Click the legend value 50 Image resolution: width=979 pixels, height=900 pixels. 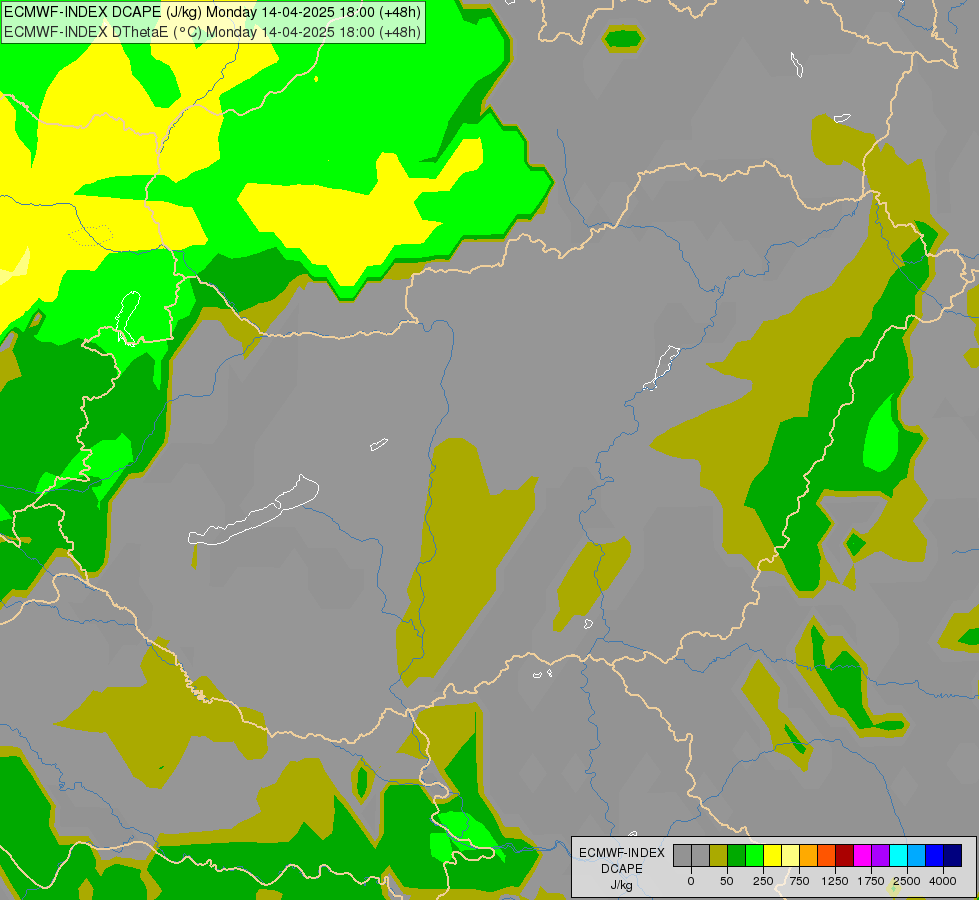pos(727,881)
